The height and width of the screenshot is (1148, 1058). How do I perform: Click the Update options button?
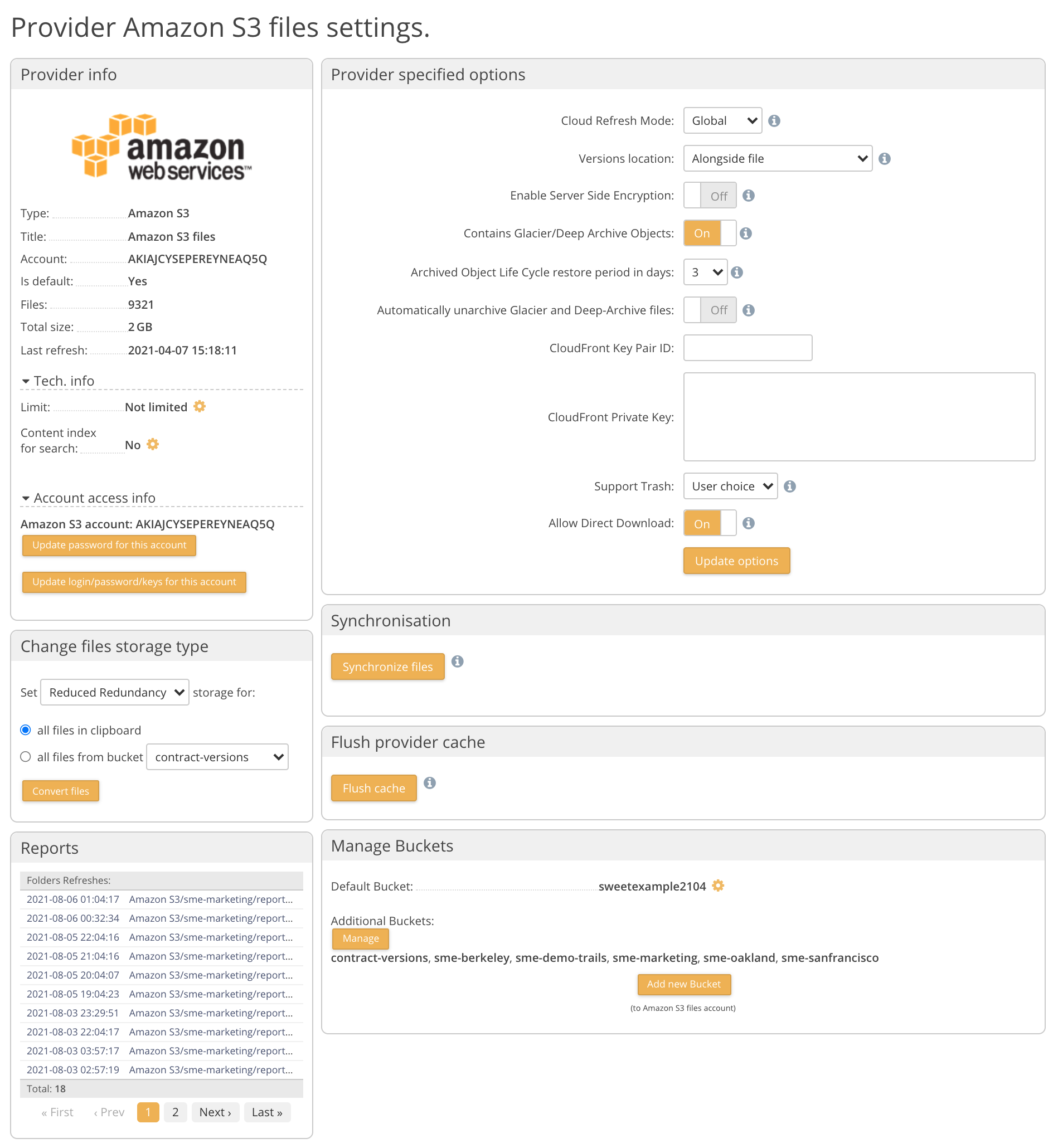[x=736, y=561]
